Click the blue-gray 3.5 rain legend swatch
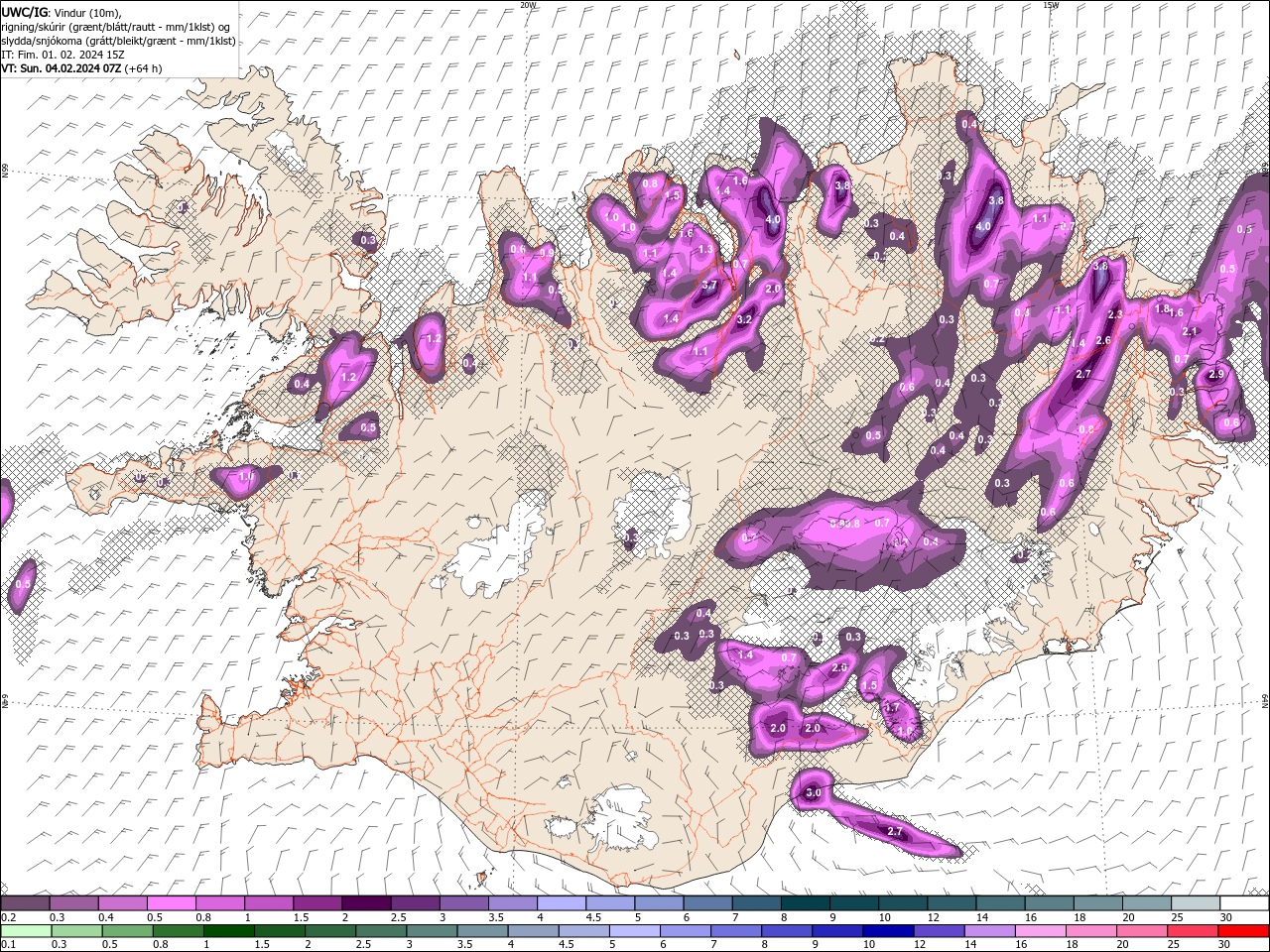Screen dimensions: 1270x952 pos(482,931)
